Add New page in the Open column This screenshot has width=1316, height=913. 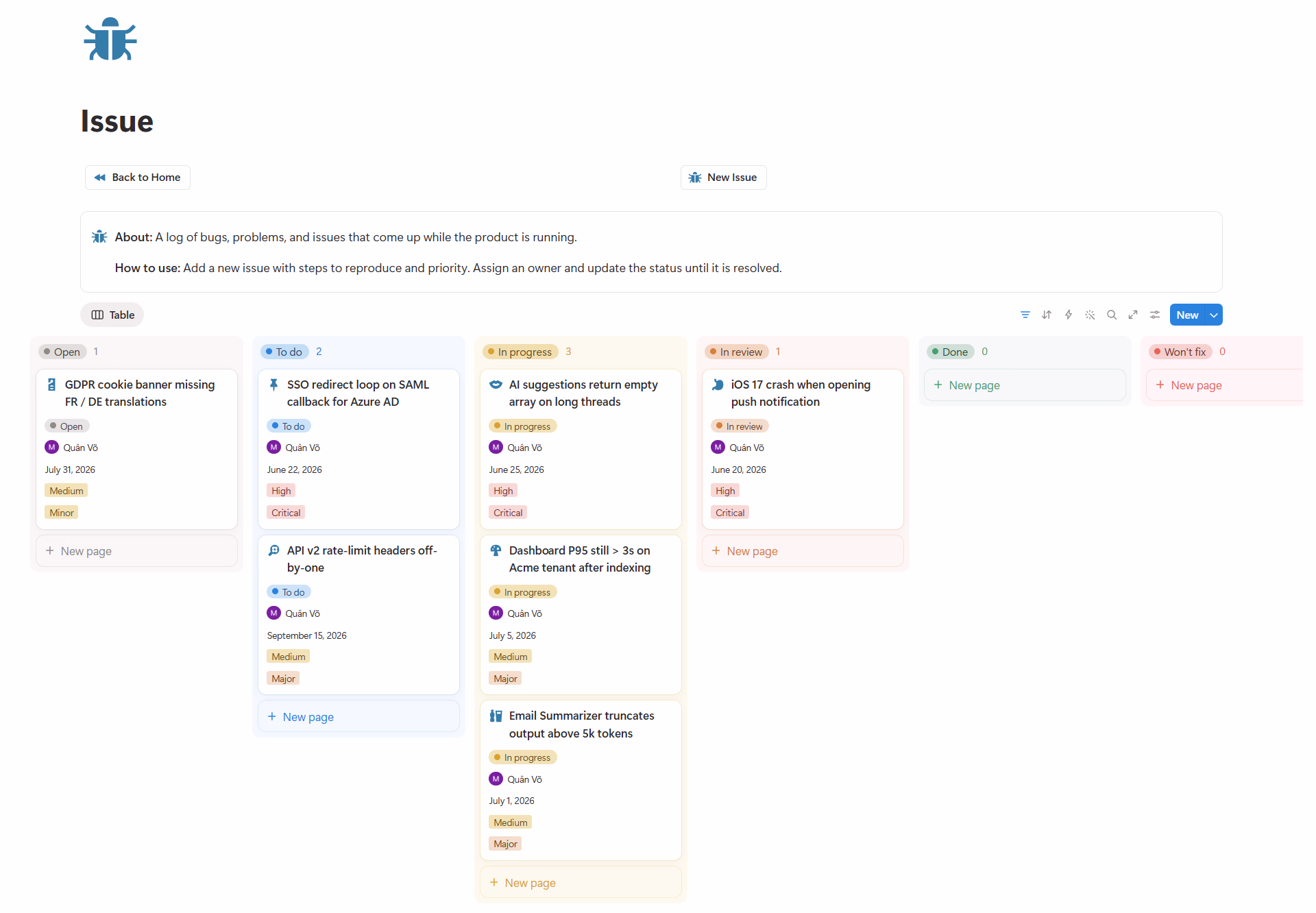point(136,551)
